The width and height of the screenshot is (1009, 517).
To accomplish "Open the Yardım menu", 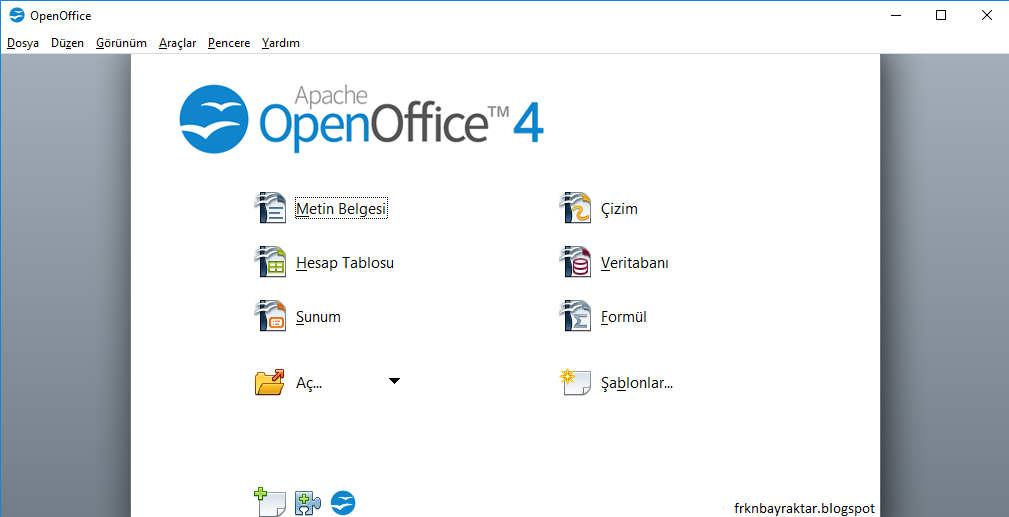I will [x=281, y=43].
